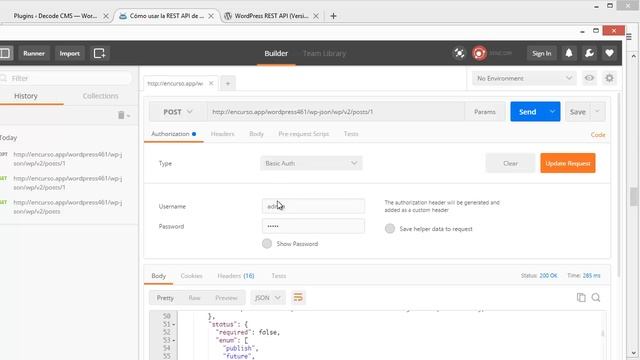Enable Save helper data to request
Viewport: 640px width, 360px height.
pyautogui.click(x=390, y=229)
